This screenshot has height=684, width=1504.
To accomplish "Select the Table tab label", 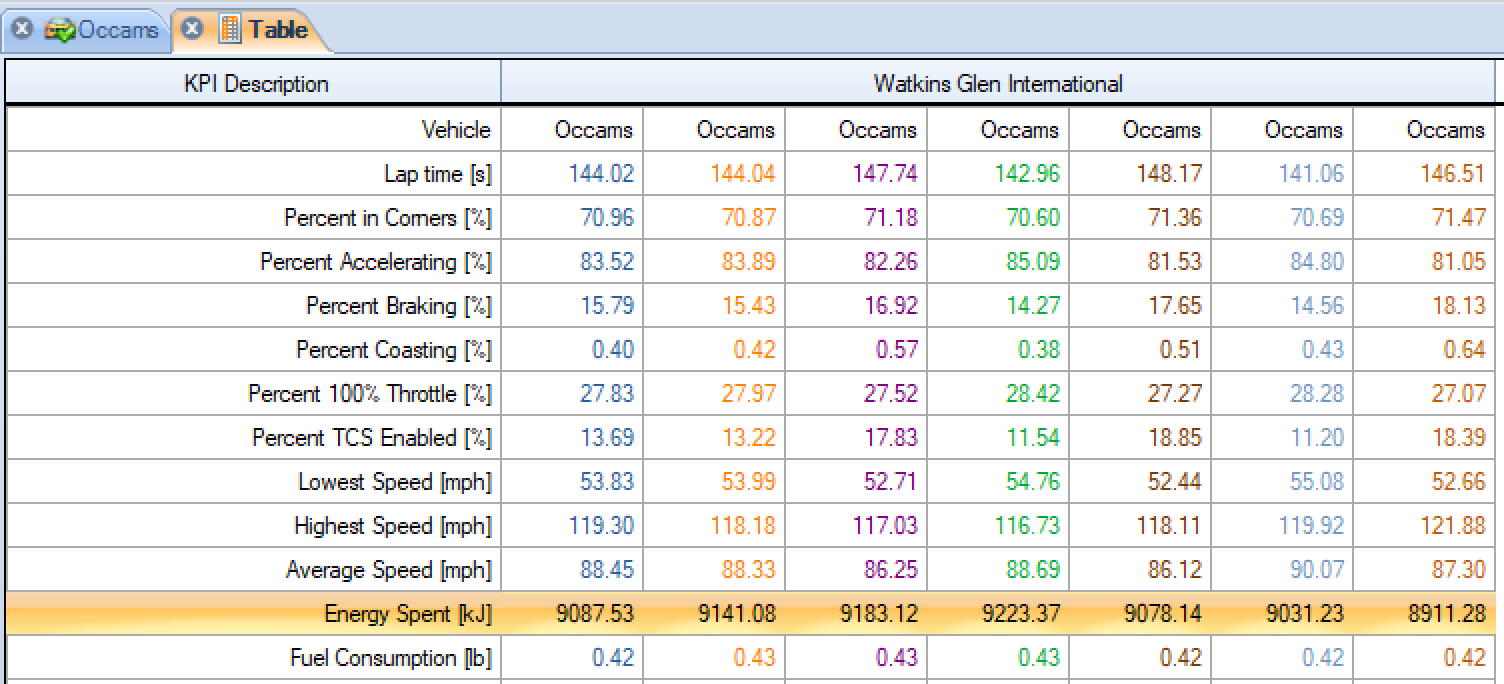I will [x=278, y=30].
